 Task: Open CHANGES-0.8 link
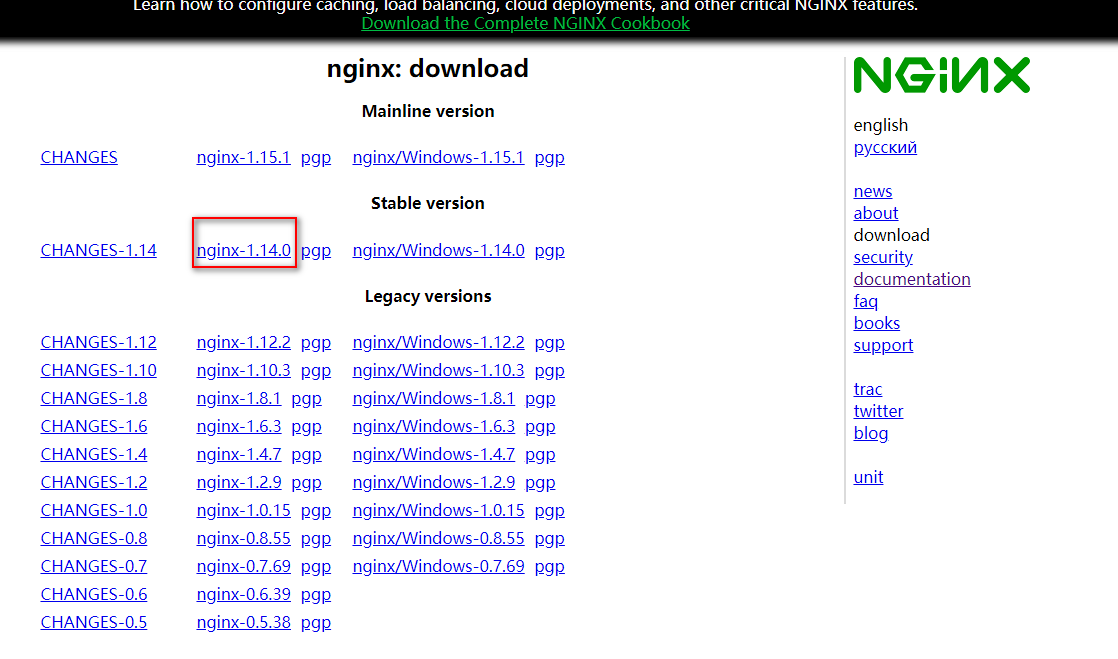click(94, 538)
